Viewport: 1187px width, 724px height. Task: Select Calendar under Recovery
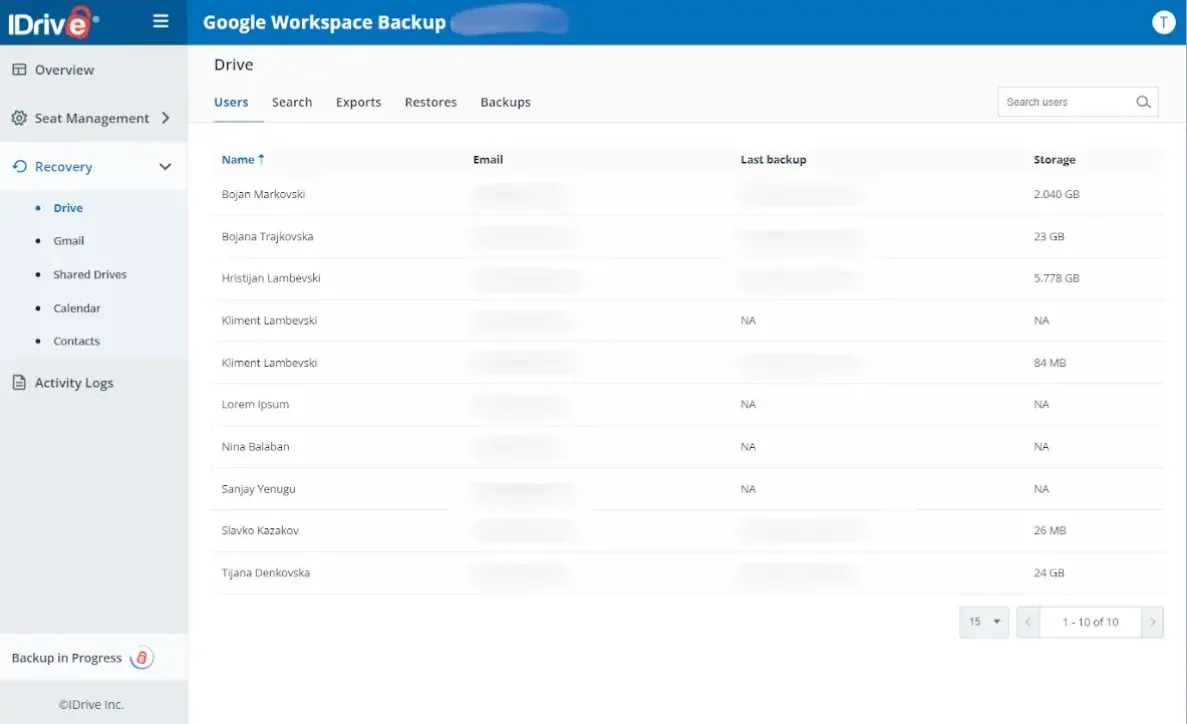point(76,308)
